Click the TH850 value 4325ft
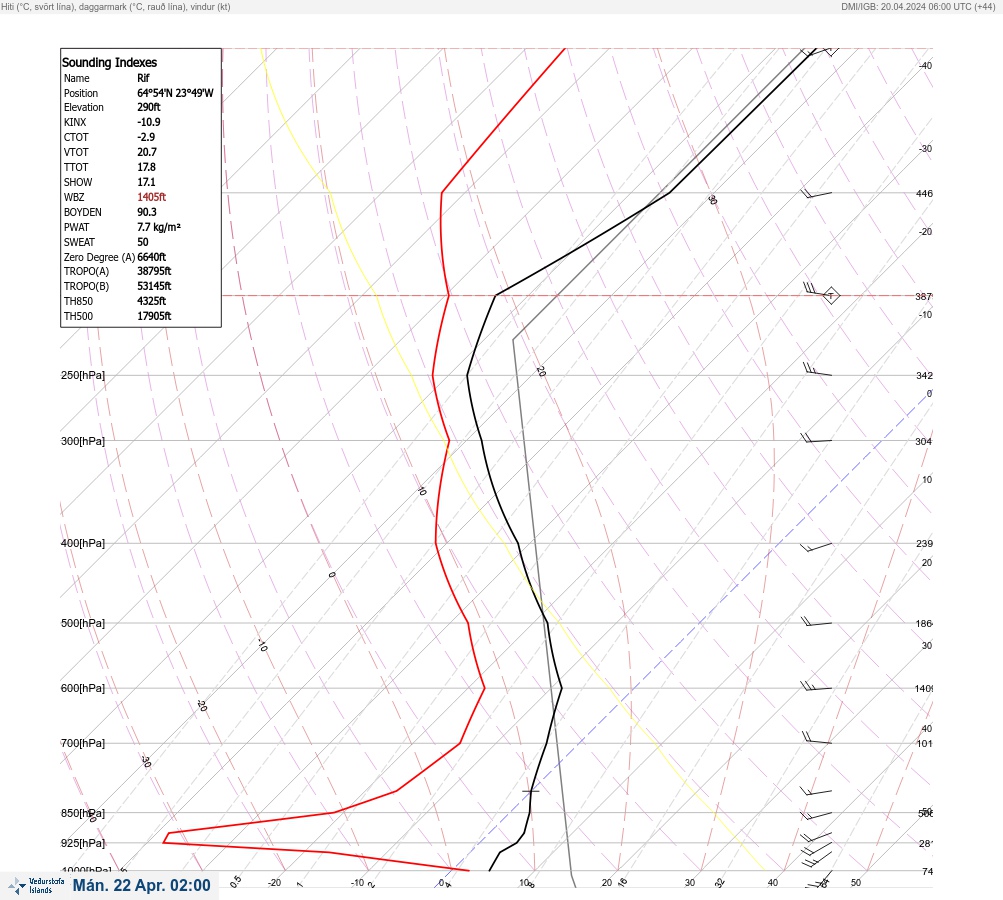Viewport: 1003px width, 900px height. click(152, 301)
